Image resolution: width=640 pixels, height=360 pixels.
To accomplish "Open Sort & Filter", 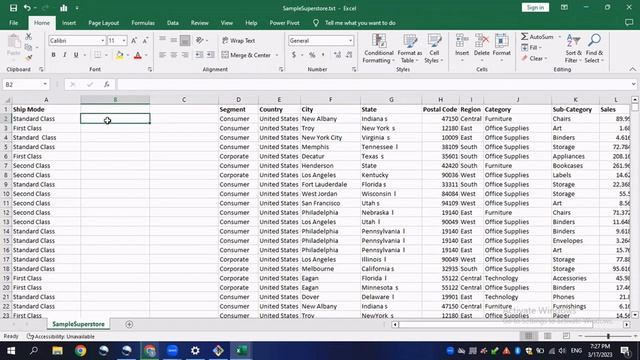I will pyautogui.click(x=573, y=49).
